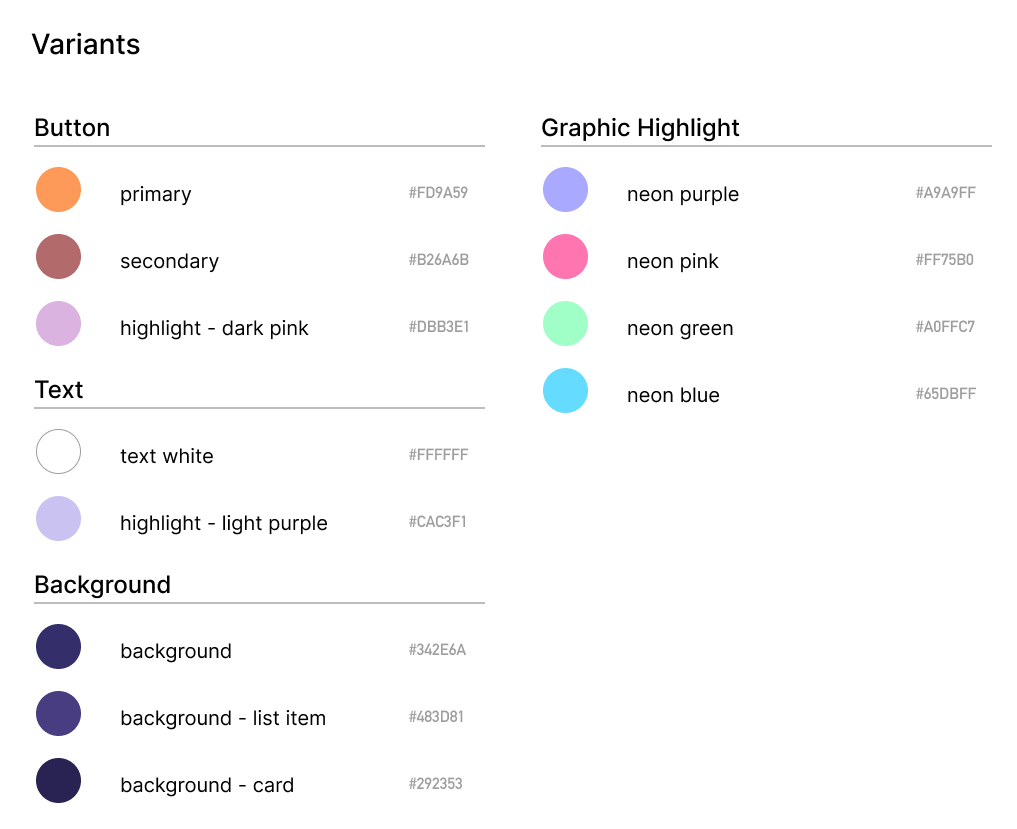Viewport: 1017px width, 829px height.
Task: Click the 'background - card' label
Action: [207, 785]
